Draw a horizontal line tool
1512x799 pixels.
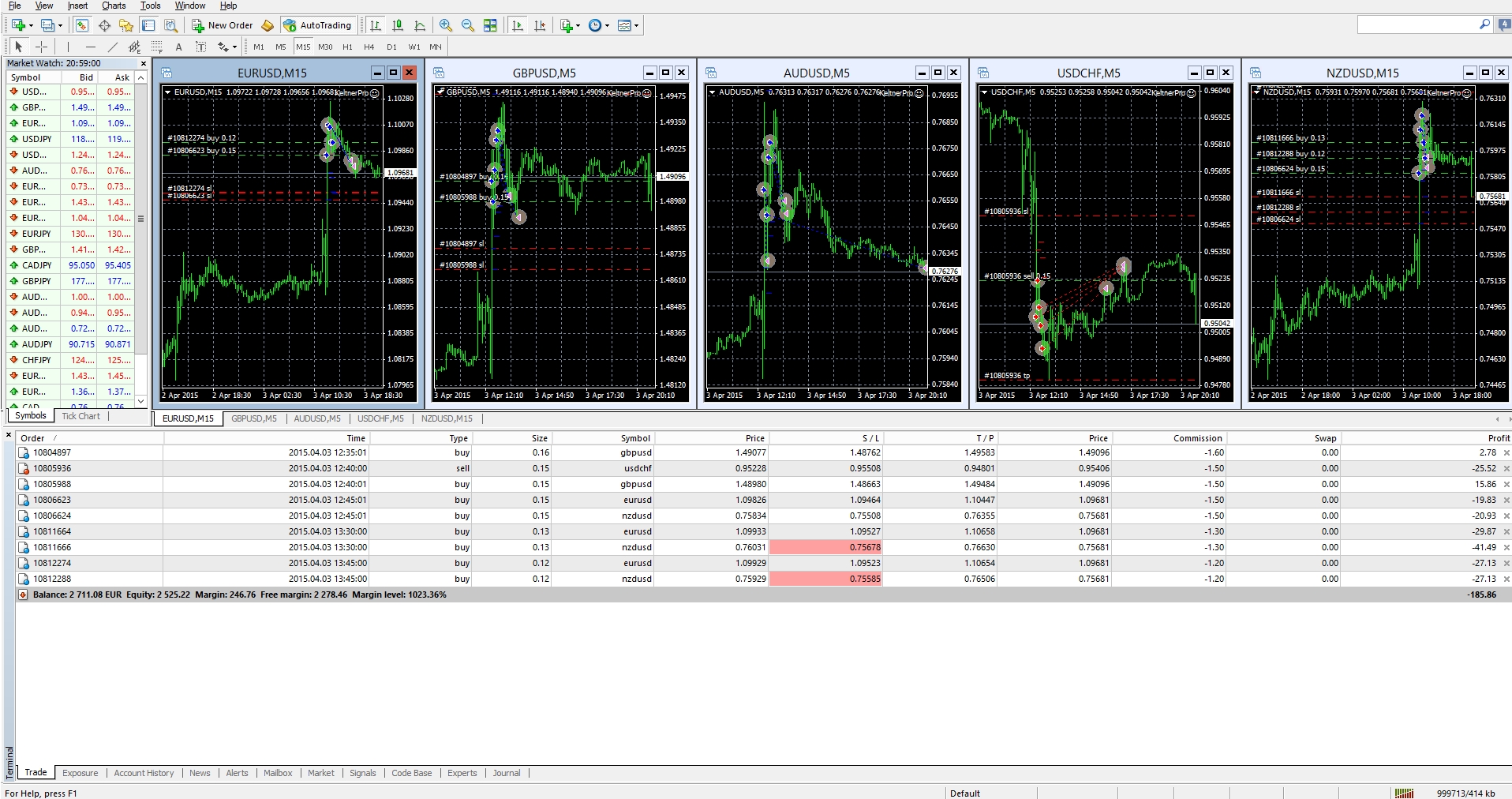click(x=90, y=47)
